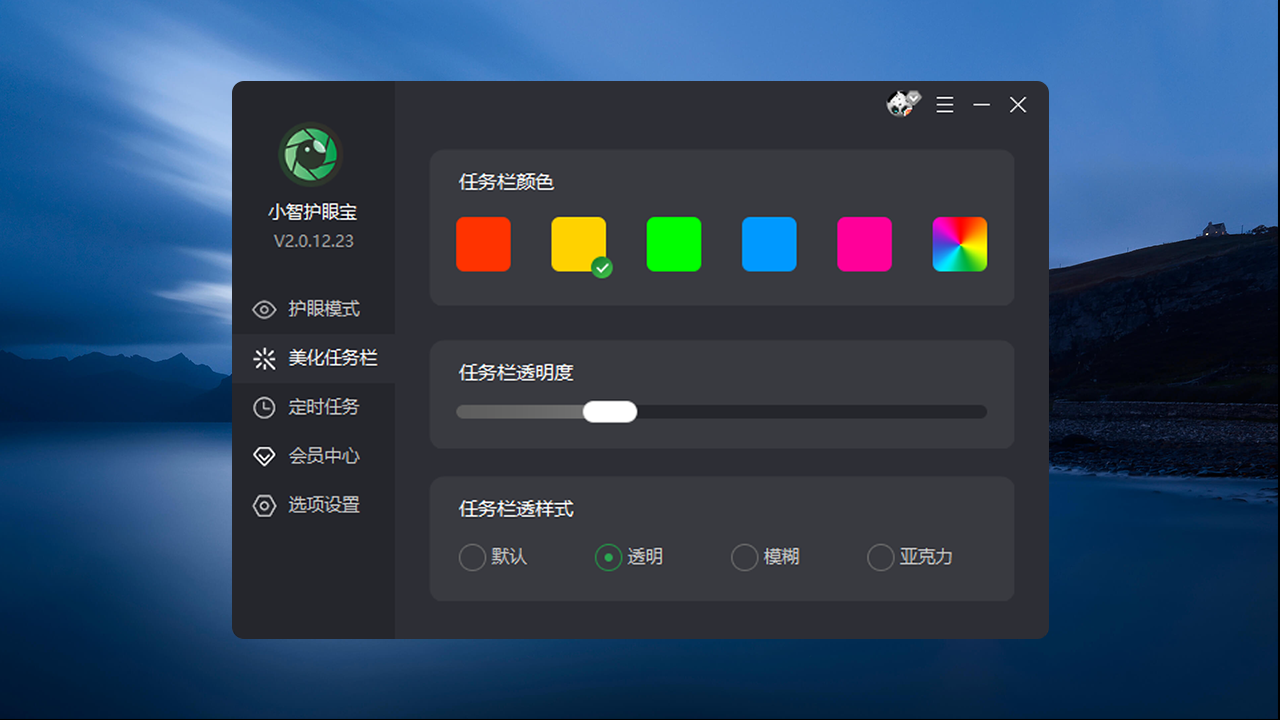Click the taskbar transparency slider handle

[x=610, y=411]
